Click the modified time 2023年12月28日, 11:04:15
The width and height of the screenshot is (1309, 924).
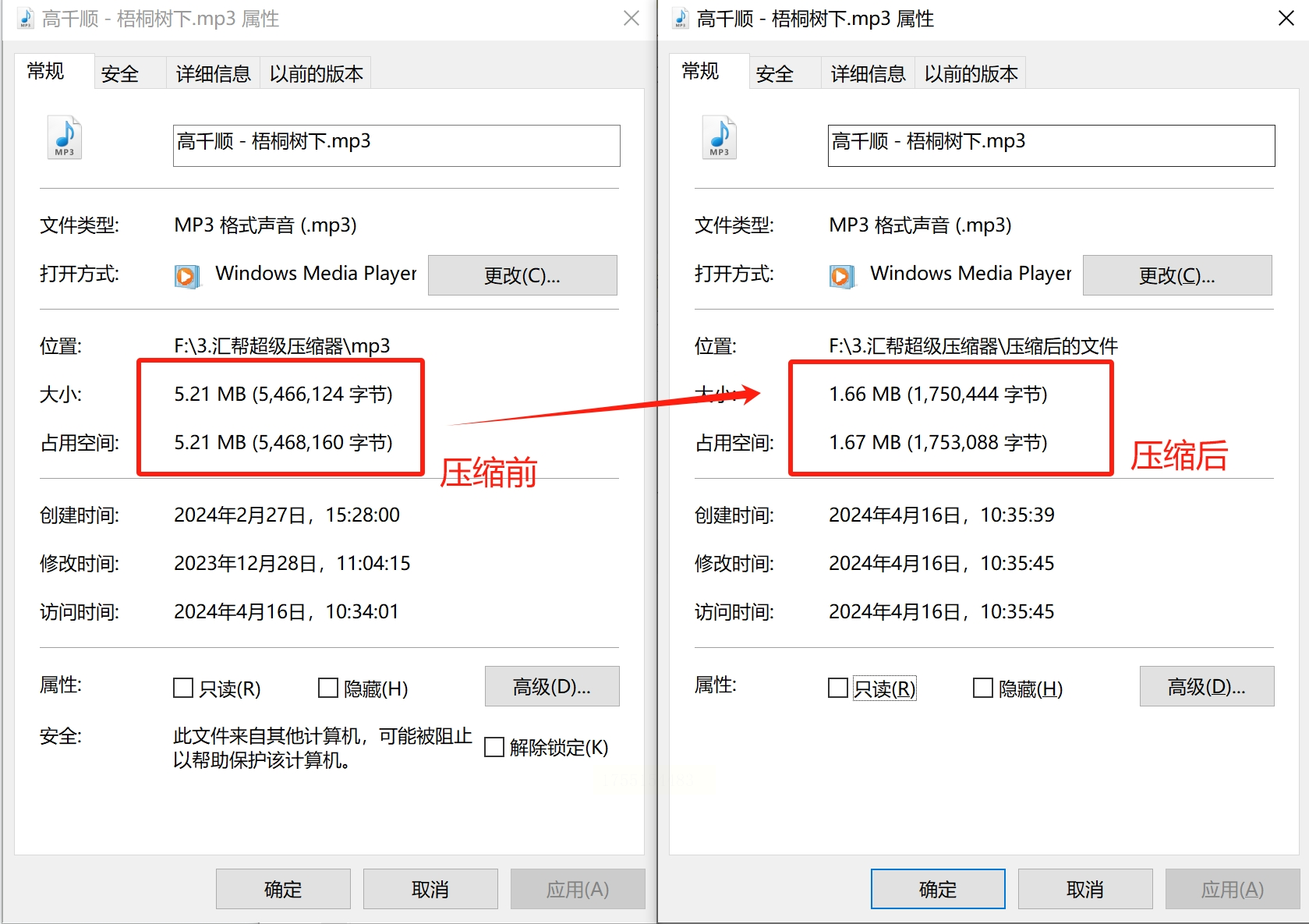(x=292, y=563)
